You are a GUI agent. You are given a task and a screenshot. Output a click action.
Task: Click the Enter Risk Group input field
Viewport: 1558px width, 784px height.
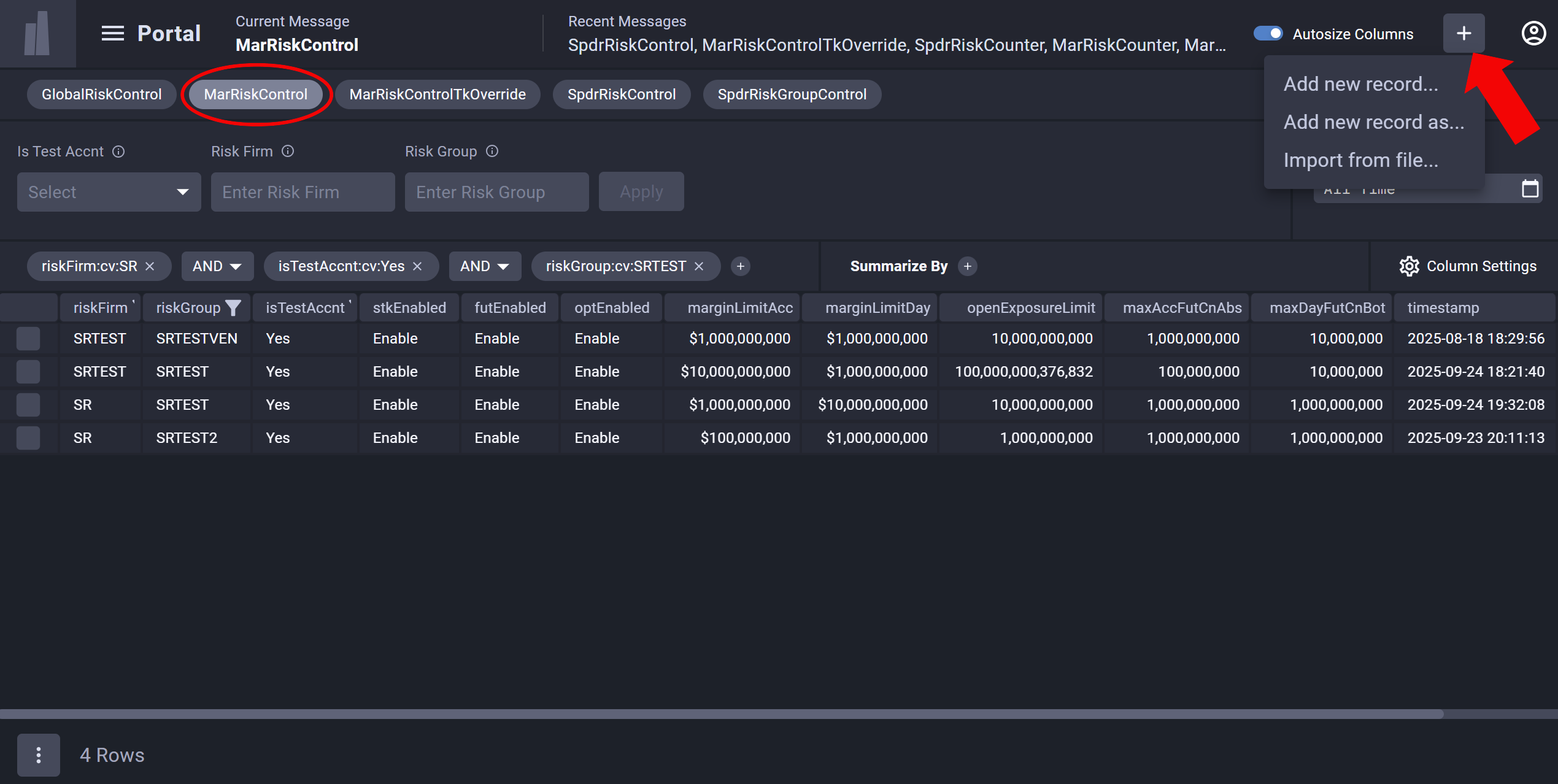point(496,192)
